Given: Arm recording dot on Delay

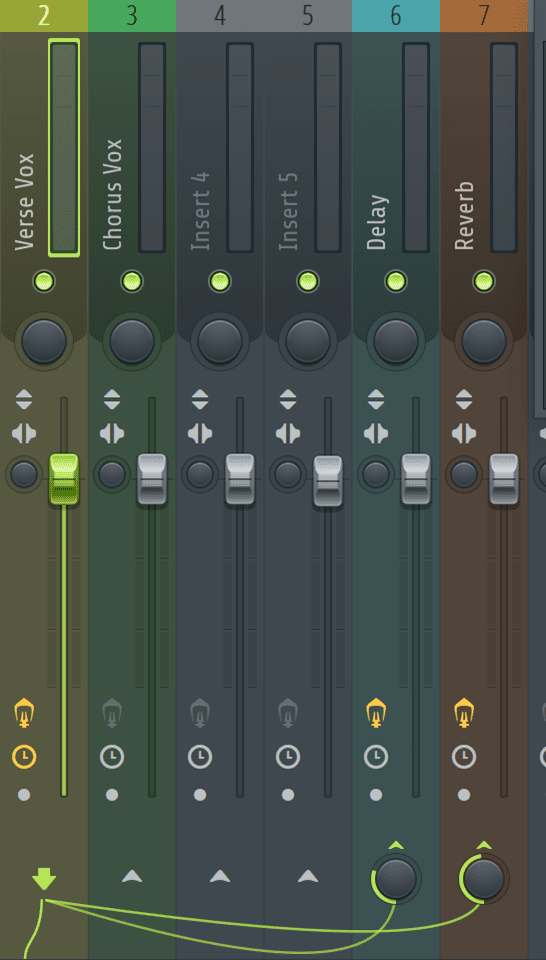Looking at the screenshot, I should click(x=376, y=795).
